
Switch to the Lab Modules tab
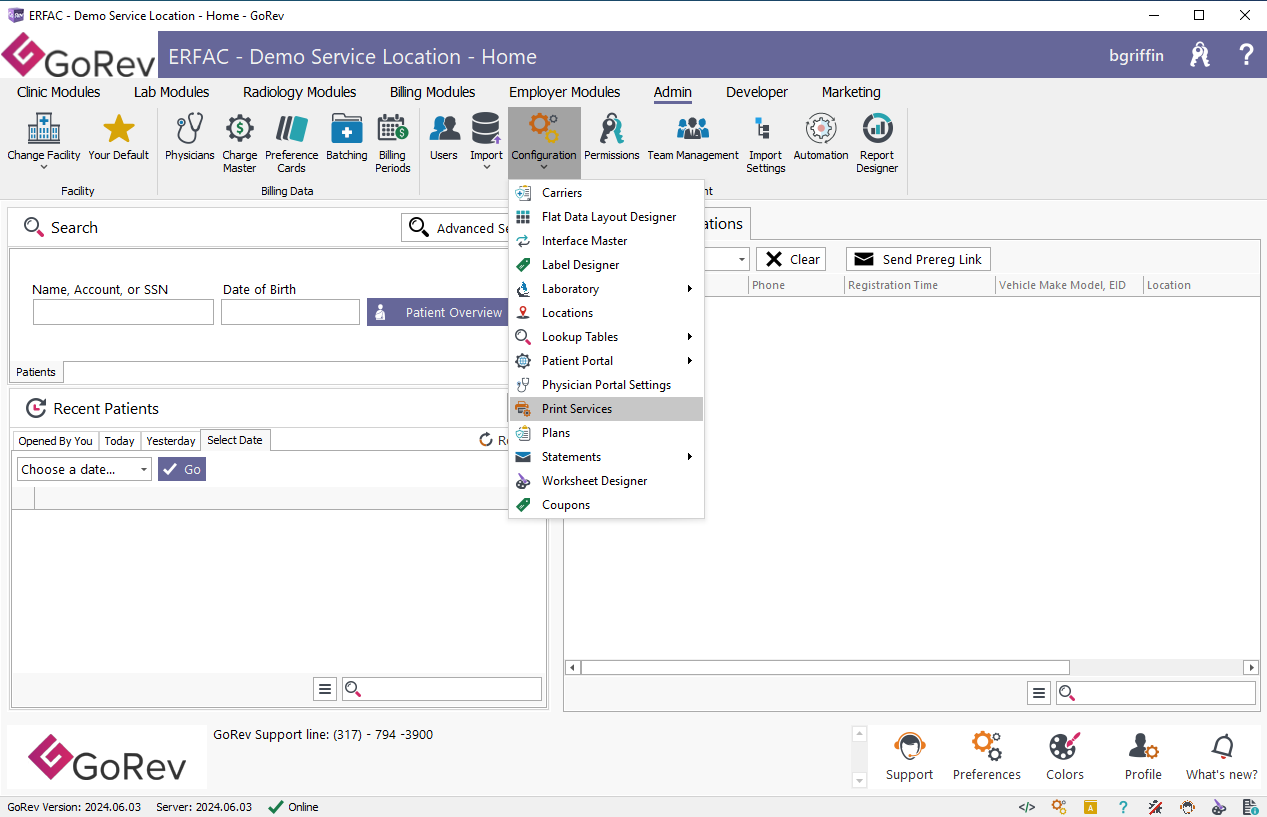(x=172, y=92)
